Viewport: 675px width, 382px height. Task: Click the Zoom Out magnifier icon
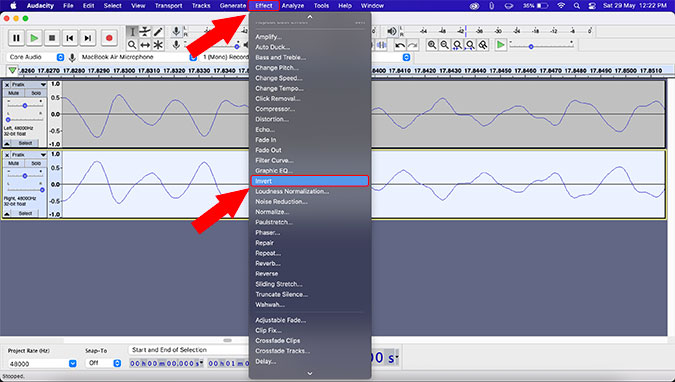[445, 45]
